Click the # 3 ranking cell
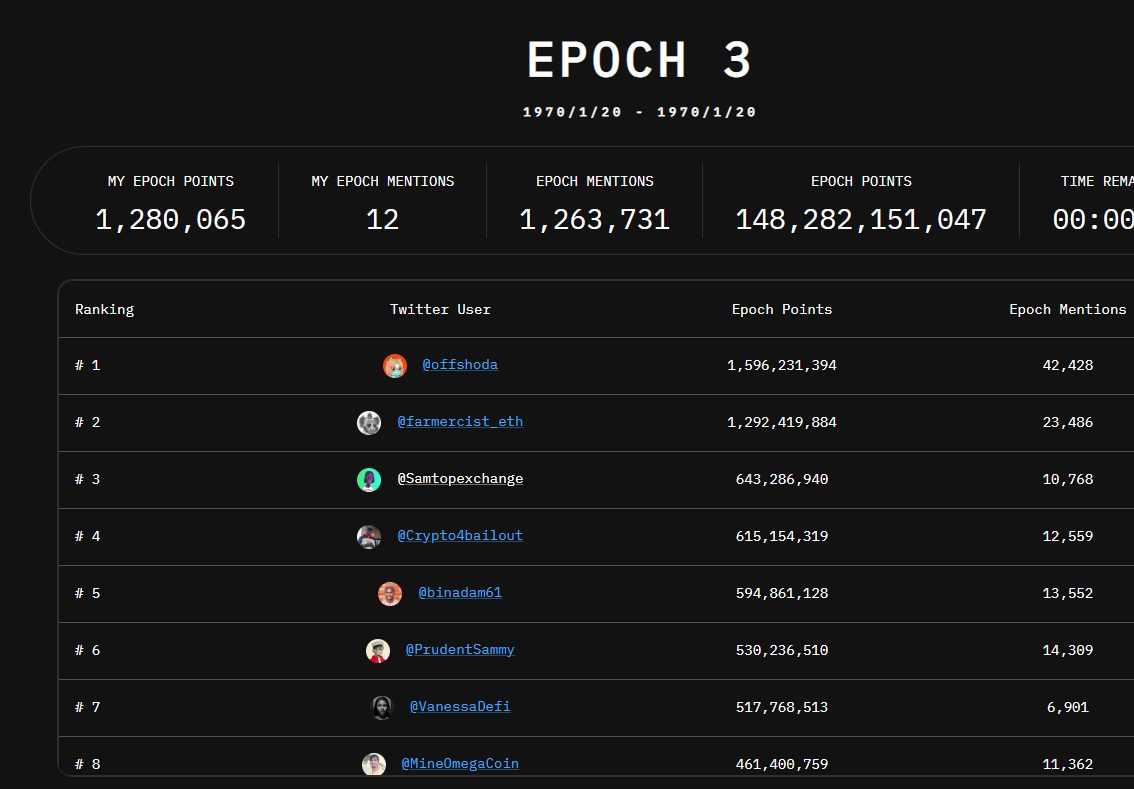The width and height of the screenshot is (1134, 789). pyautogui.click(x=88, y=479)
